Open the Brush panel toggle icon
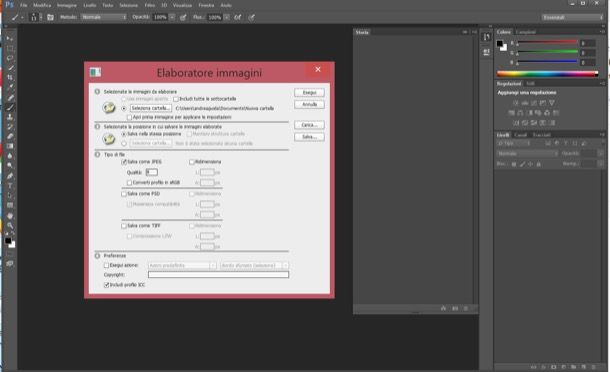 pos(50,17)
